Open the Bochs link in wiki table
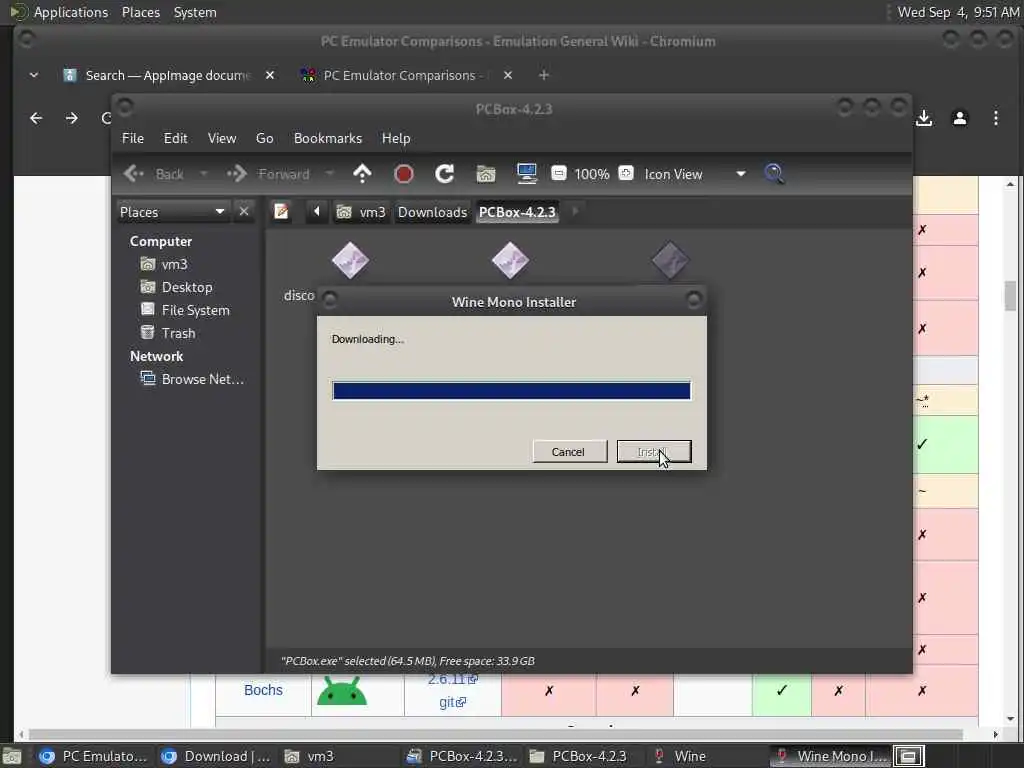Image resolution: width=1024 pixels, height=768 pixels. click(263, 690)
